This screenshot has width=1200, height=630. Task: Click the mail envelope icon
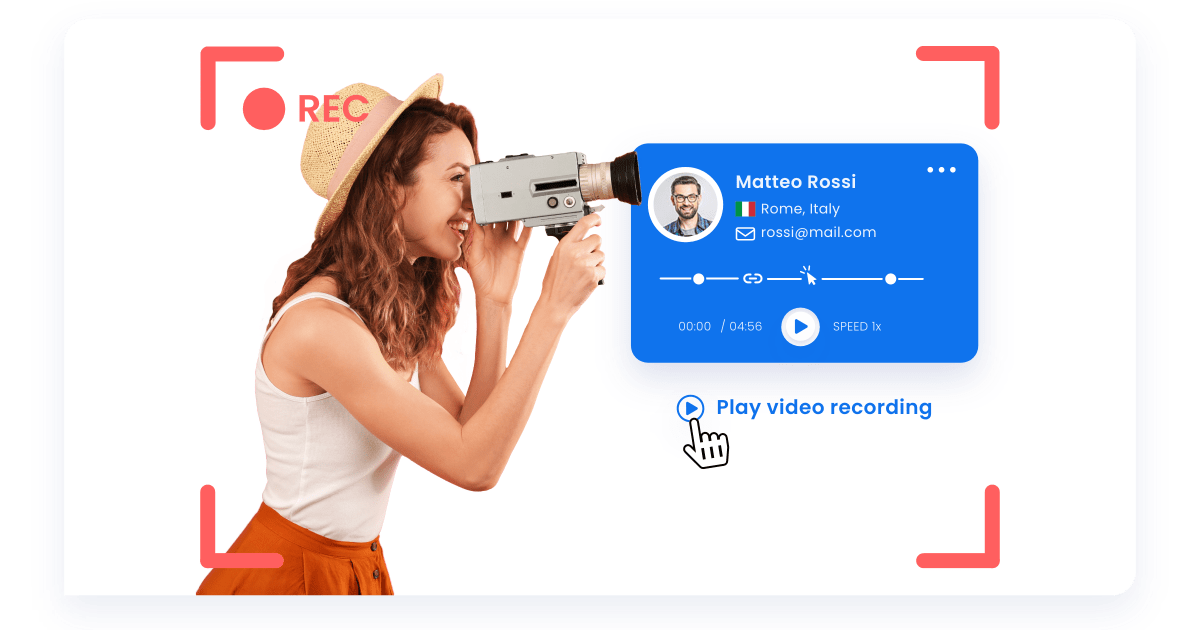coord(745,233)
